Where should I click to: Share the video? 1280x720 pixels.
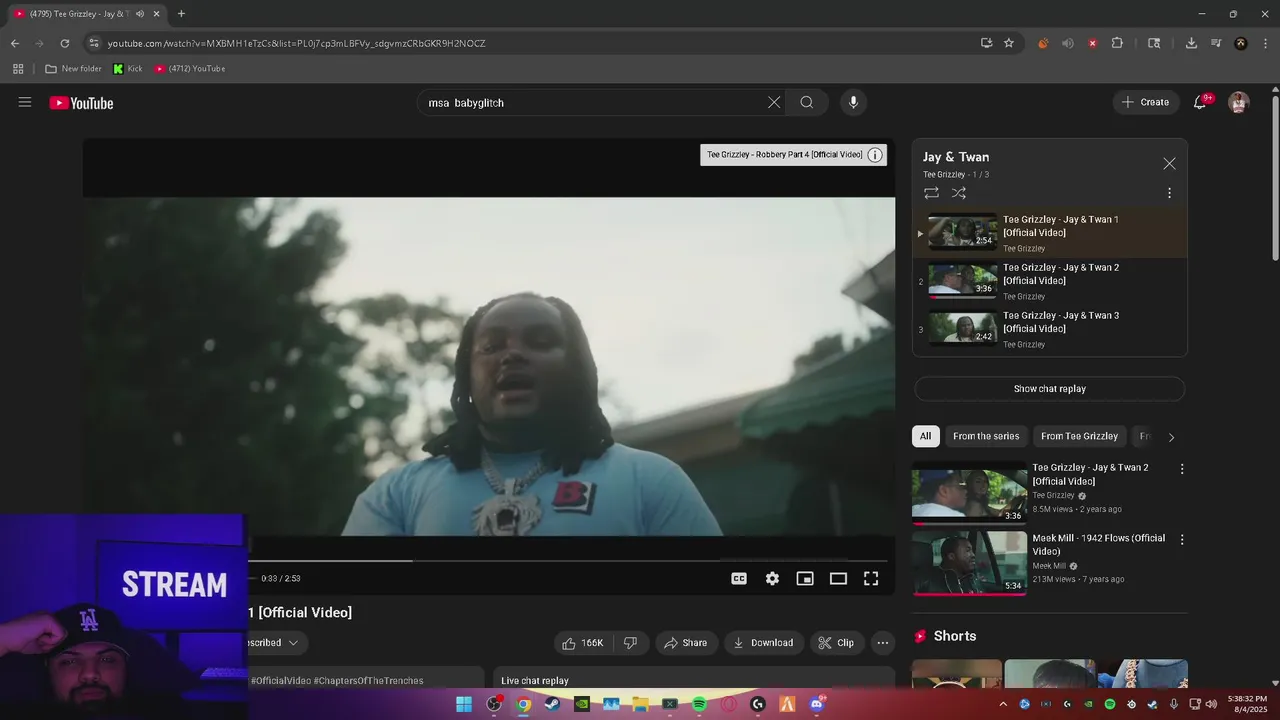tap(685, 643)
